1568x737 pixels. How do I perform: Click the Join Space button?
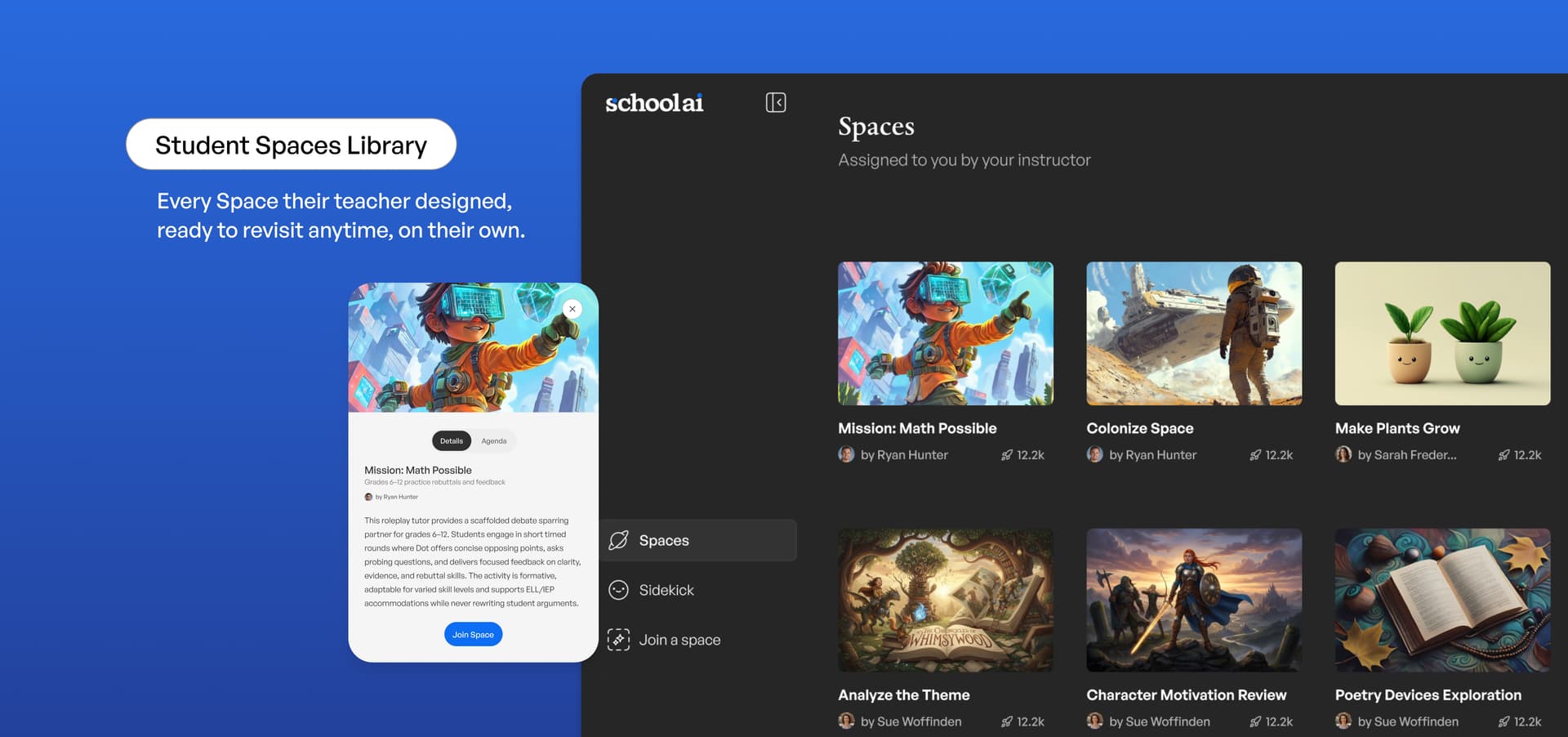coord(474,634)
